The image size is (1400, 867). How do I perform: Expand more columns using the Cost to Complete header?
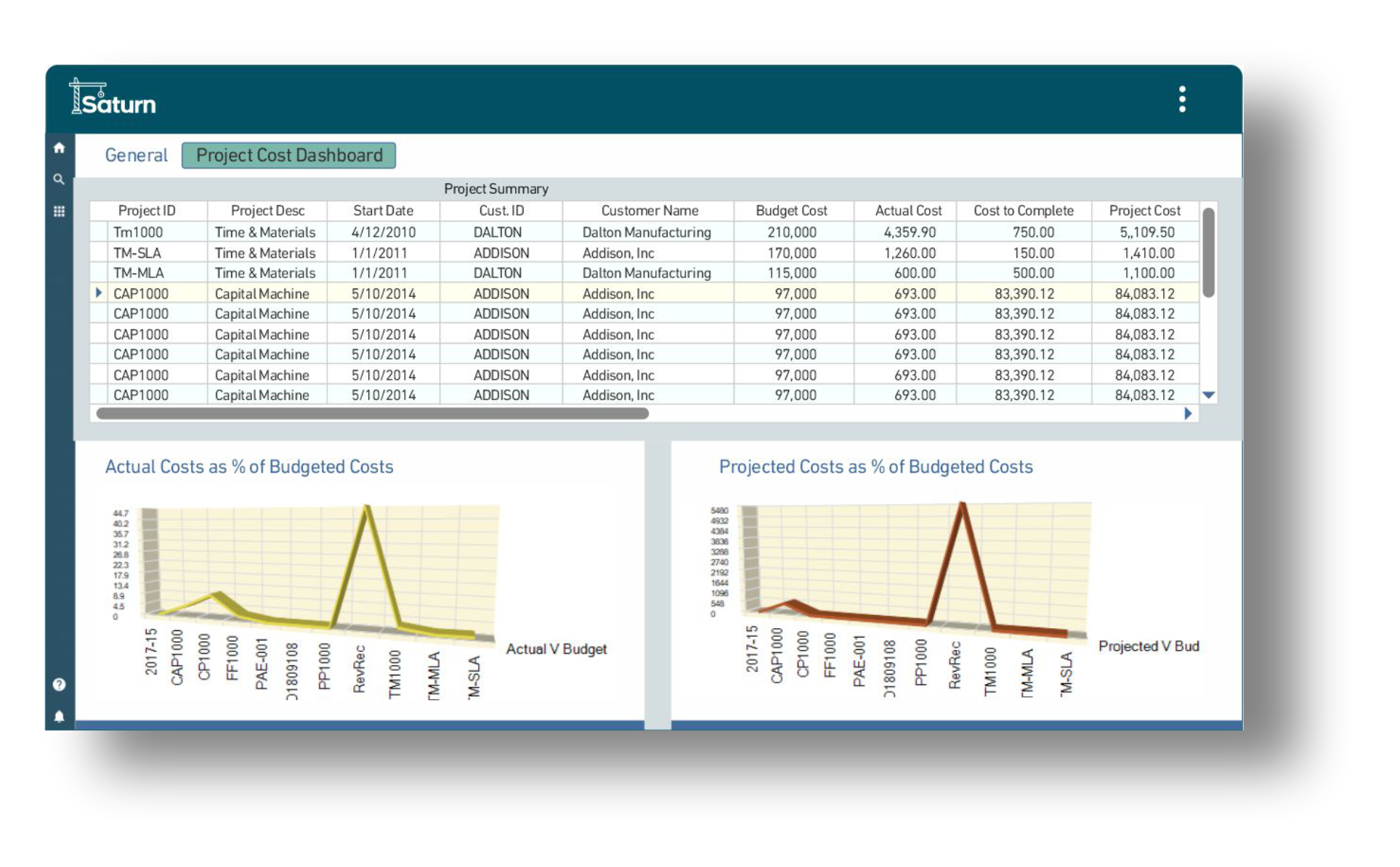1024,211
